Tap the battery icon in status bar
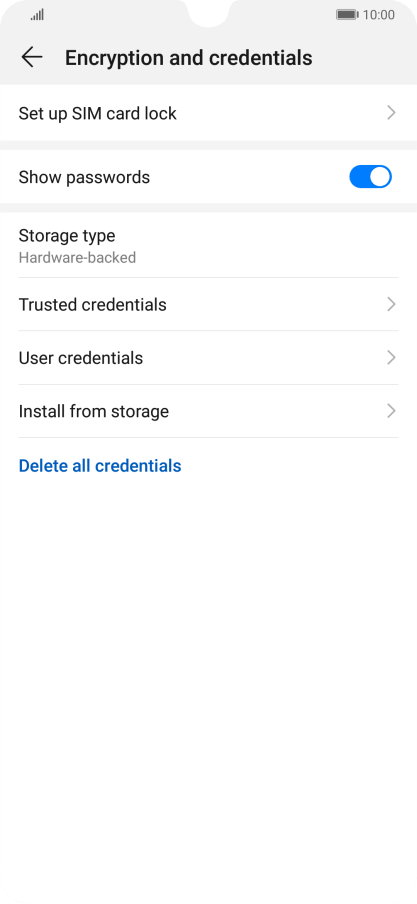 [x=347, y=14]
